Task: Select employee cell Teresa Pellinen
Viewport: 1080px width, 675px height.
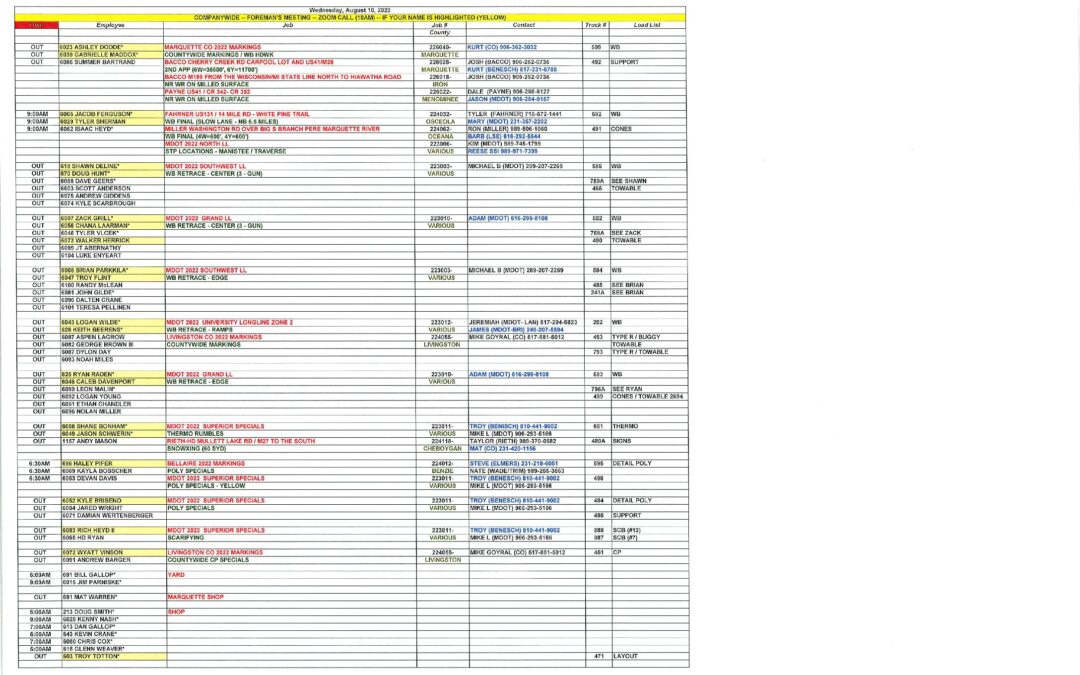Action: pos(112,308)
